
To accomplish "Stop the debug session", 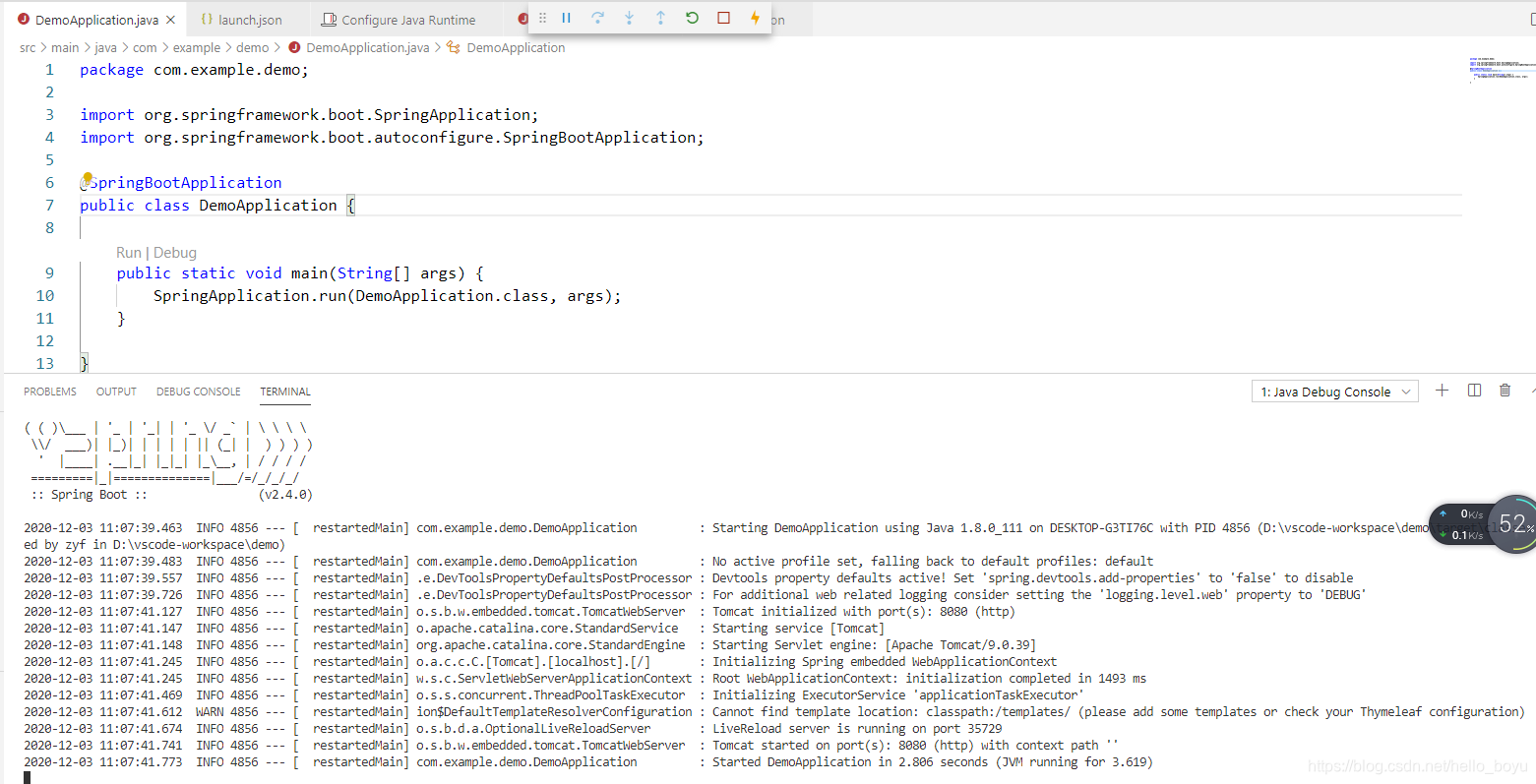I will coord(724,19).
